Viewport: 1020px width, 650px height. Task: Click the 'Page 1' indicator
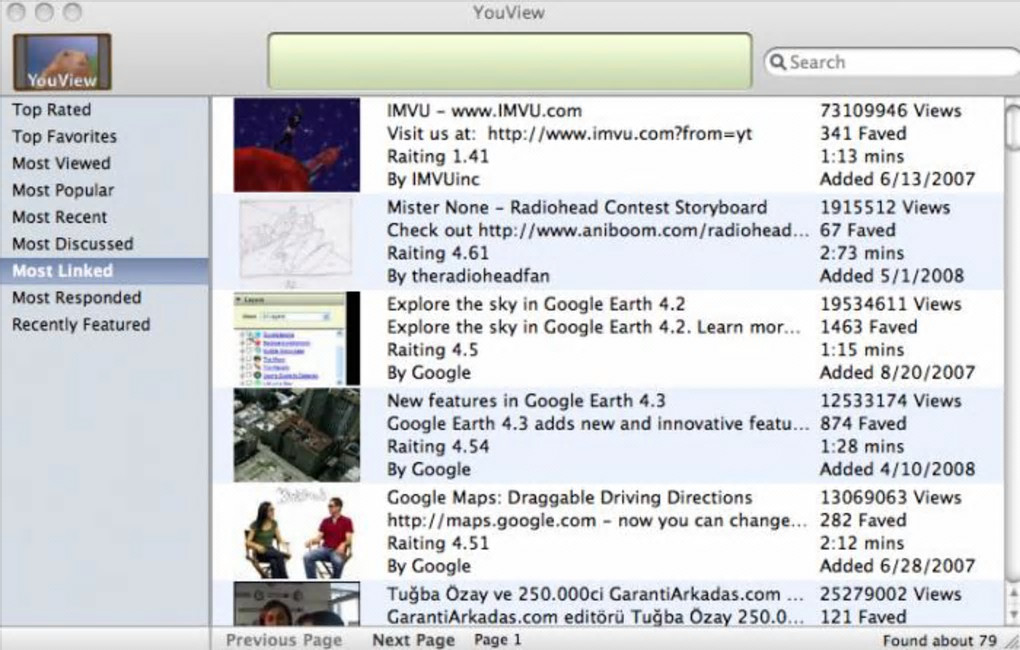click(498, 640)
